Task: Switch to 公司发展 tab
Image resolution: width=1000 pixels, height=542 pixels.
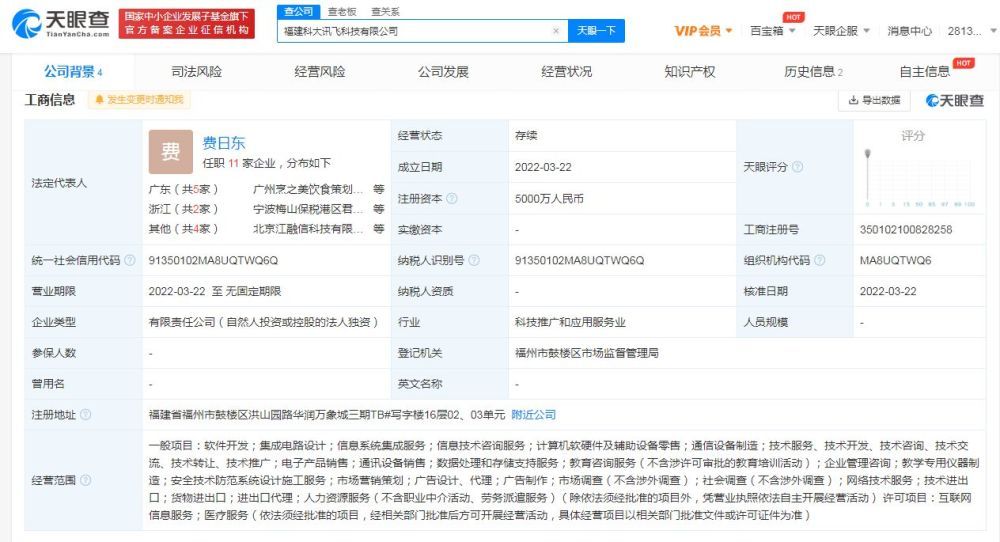Action: coord(443,71)
